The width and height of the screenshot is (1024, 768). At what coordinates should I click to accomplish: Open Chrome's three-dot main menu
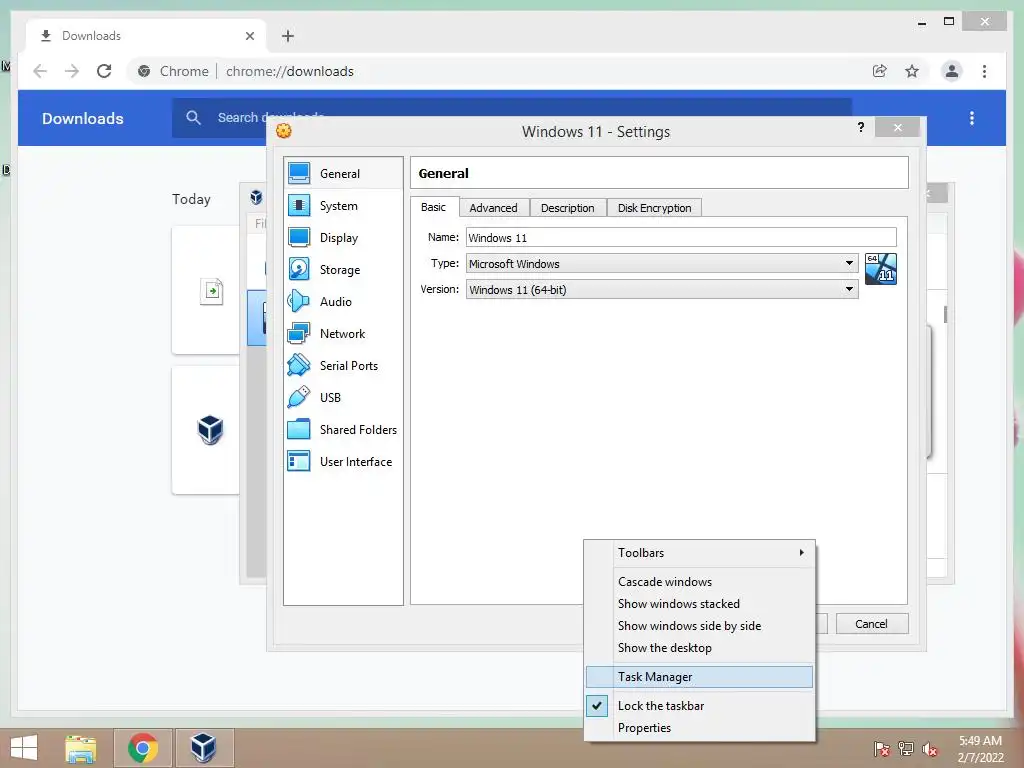(x=984, y=71)
